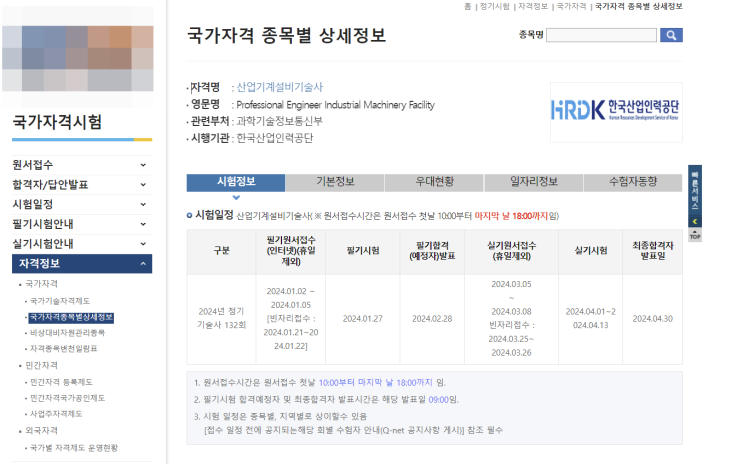This screenshot has width=743, height=464.
Task: Switch to the 기본정보 tab
Action: pos(335,182)
